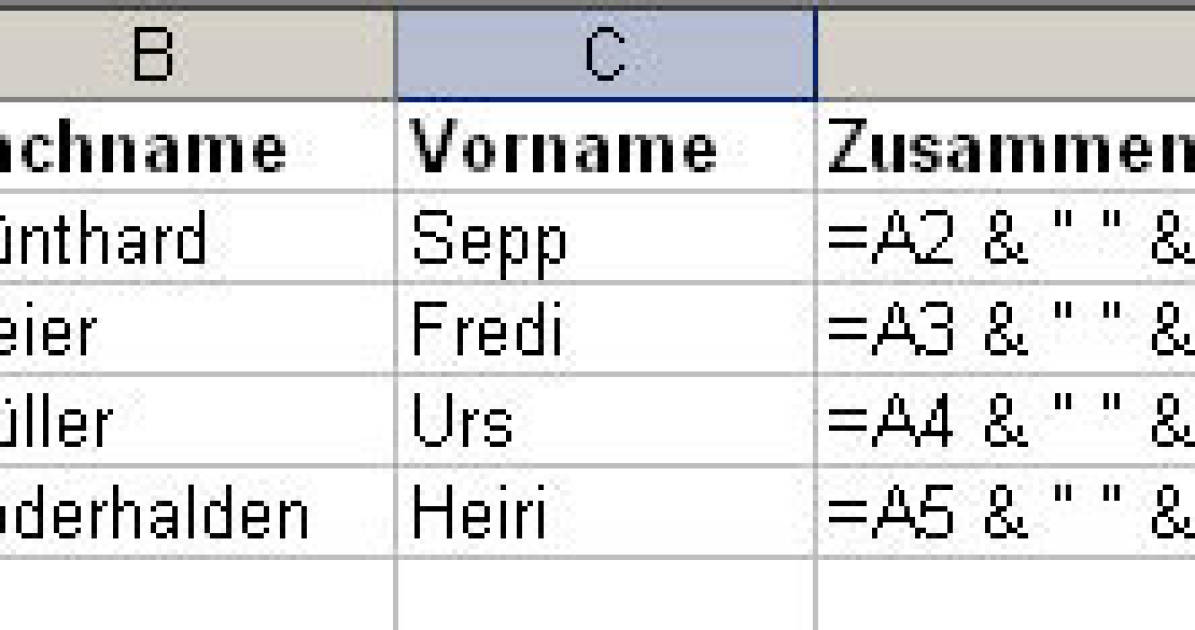Select the surname cell ending in 'ller'
The image size is (1195, 630).
tap(197, 420)
